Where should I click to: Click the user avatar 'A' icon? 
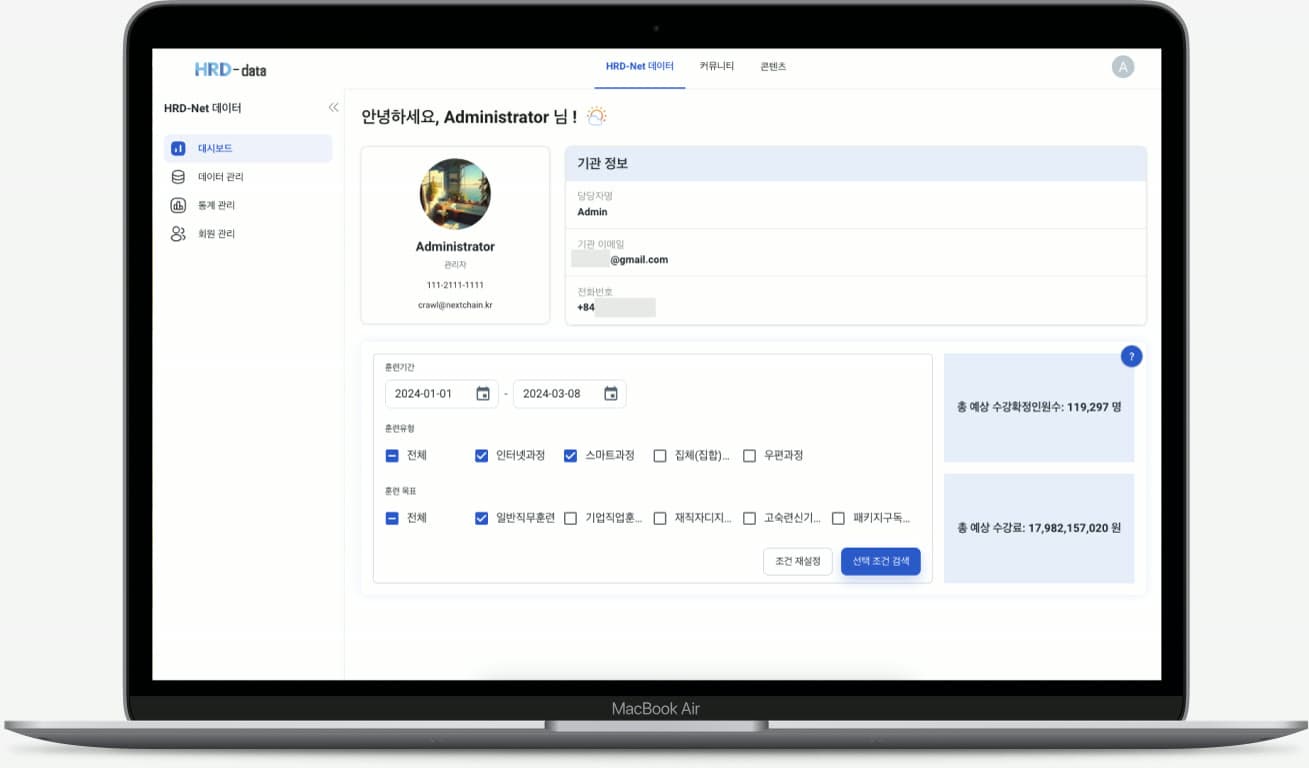coord(1123,67)
